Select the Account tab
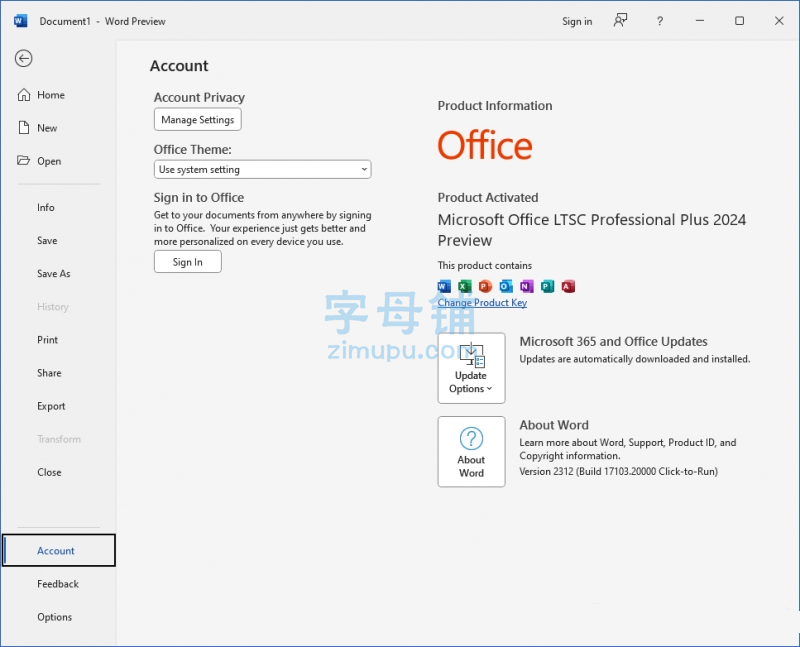The height and width of the screenshot is (647, 800). (x=59, y=550)
